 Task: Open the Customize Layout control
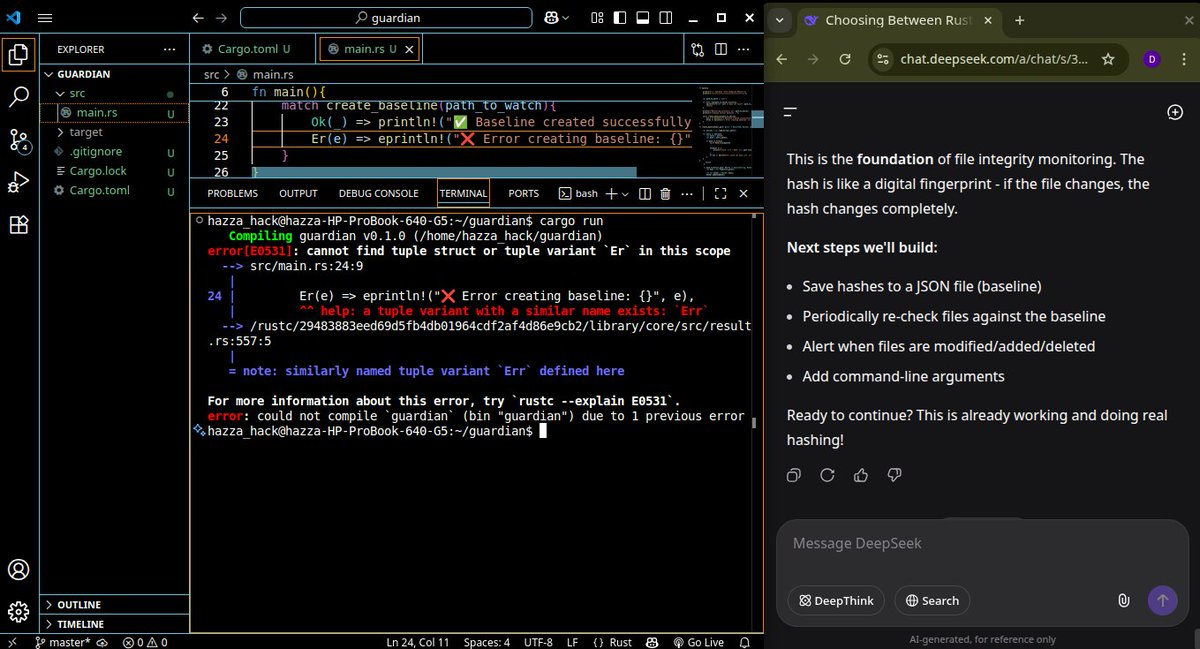(597, 18)
